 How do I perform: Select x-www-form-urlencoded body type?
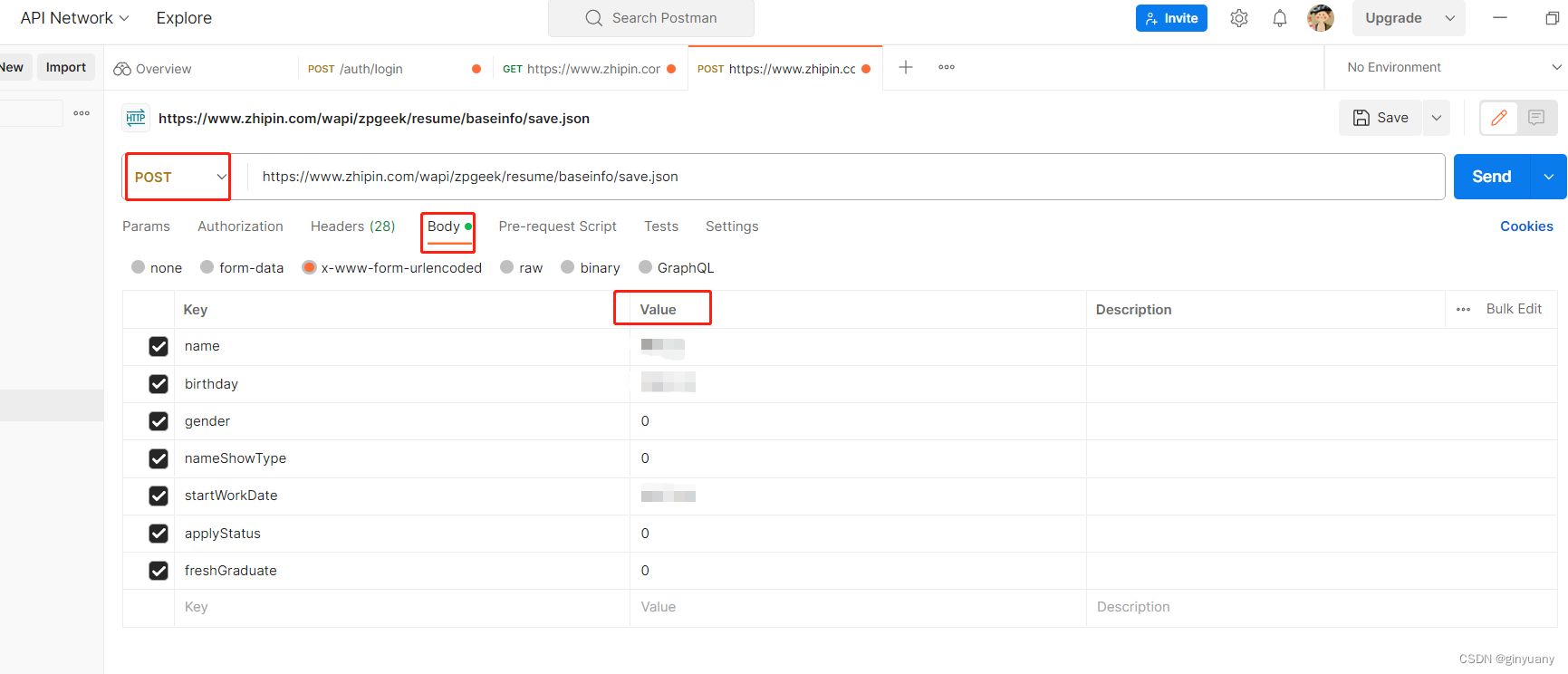click(310, 267)
